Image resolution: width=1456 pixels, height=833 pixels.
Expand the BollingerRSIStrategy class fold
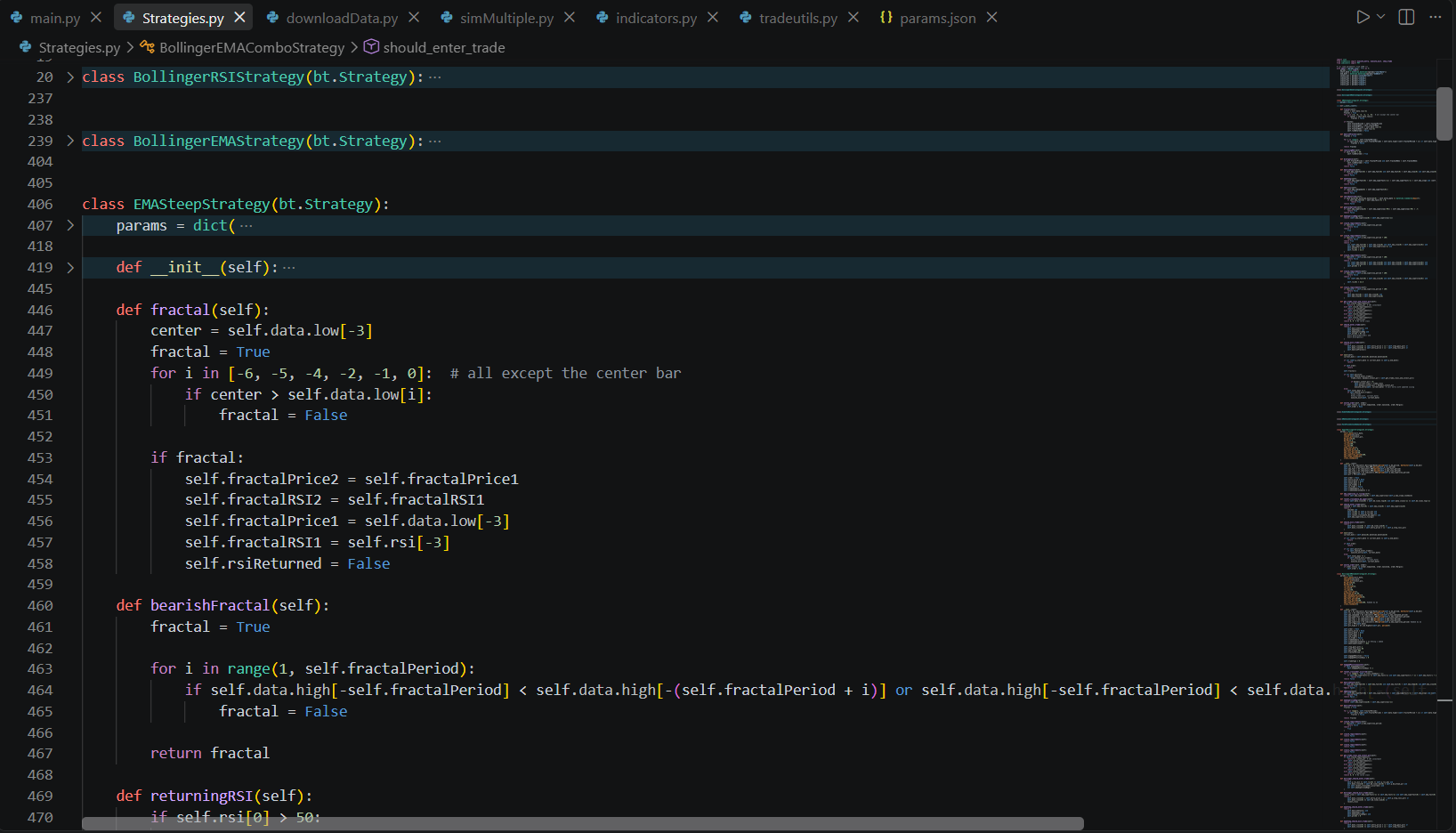(x=70, y=77)
